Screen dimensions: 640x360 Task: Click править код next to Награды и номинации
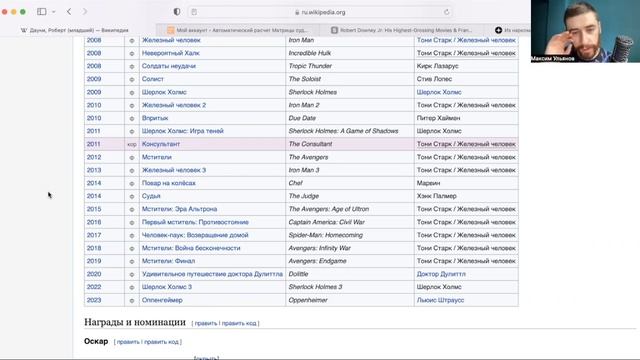tap(239, 323)
